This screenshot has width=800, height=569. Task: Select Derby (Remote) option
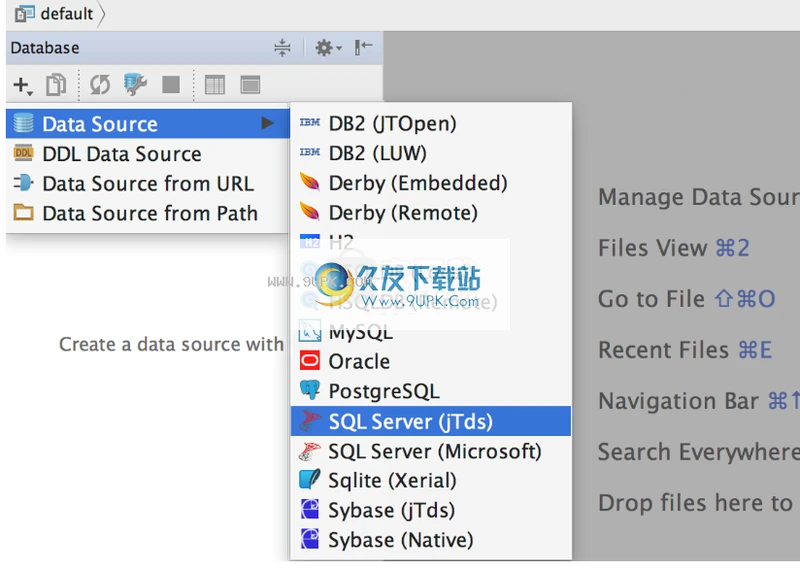point(431,212)
